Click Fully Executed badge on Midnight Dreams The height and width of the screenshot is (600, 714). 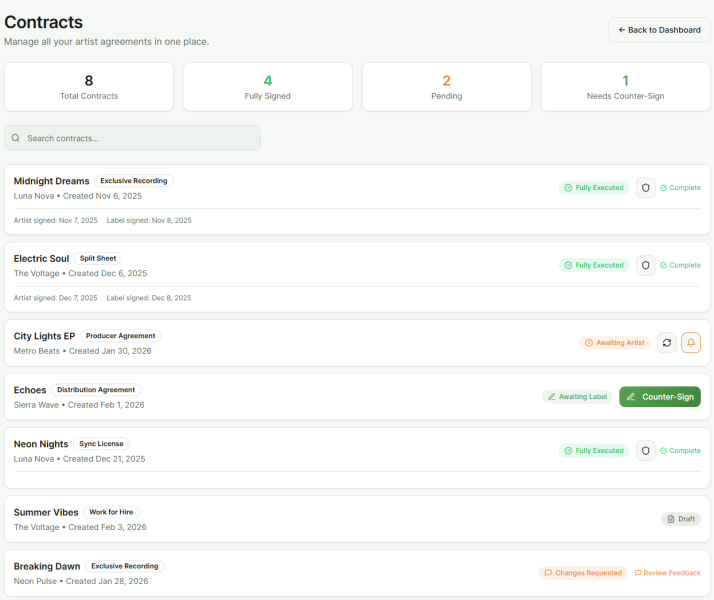593,187
